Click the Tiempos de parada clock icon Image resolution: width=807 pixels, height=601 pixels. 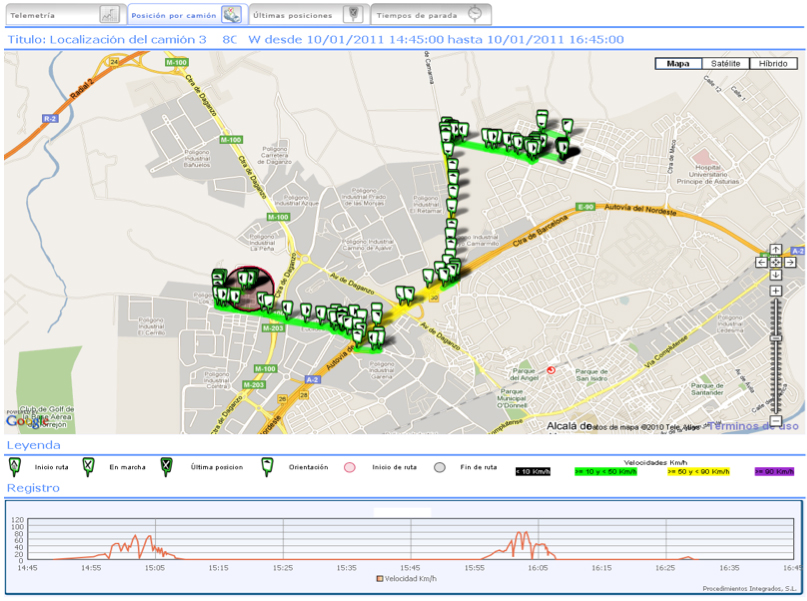point(475,14)
